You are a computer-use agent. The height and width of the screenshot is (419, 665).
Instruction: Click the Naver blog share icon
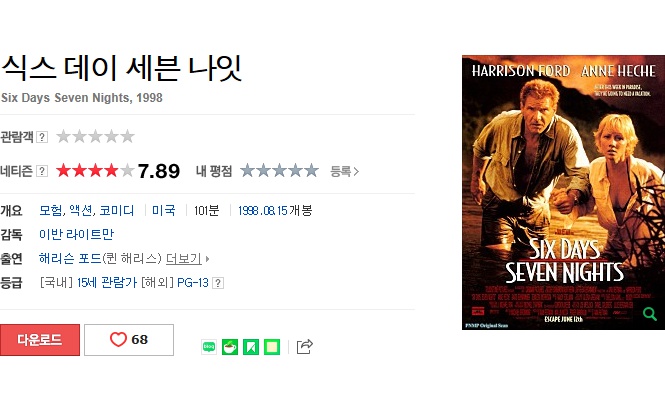(209, 347)
